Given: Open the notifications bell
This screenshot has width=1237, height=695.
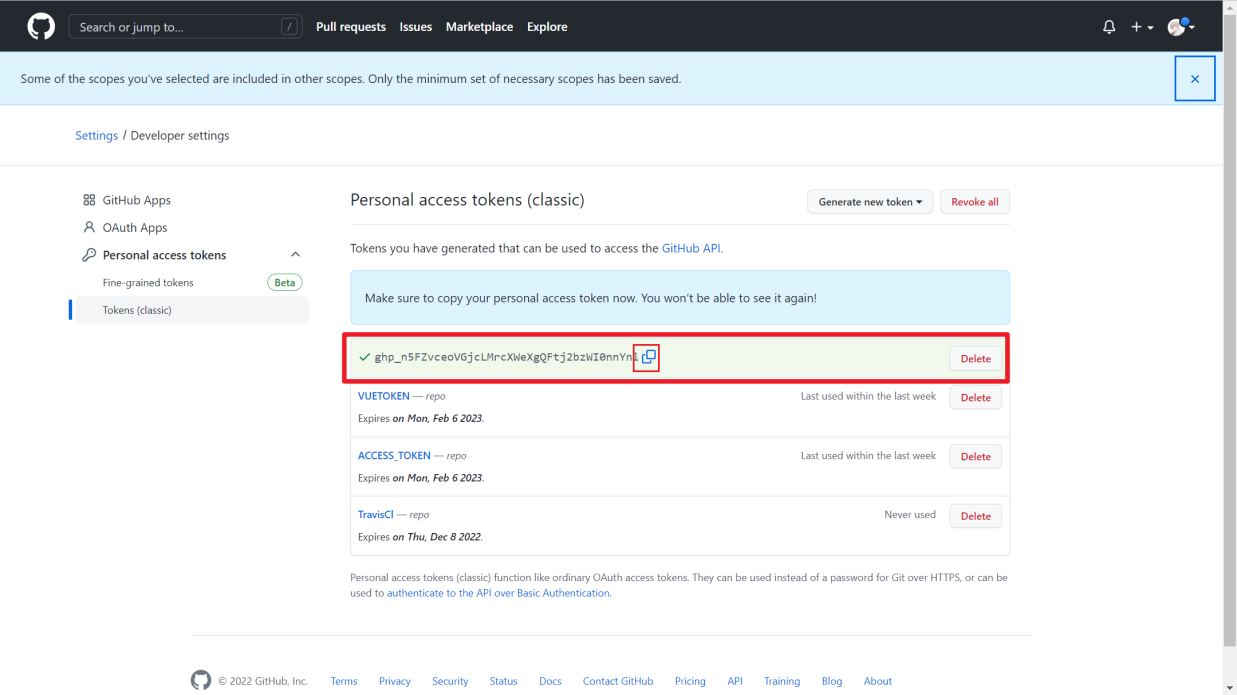Looking at the screenshot, I should coord(1109,27).
